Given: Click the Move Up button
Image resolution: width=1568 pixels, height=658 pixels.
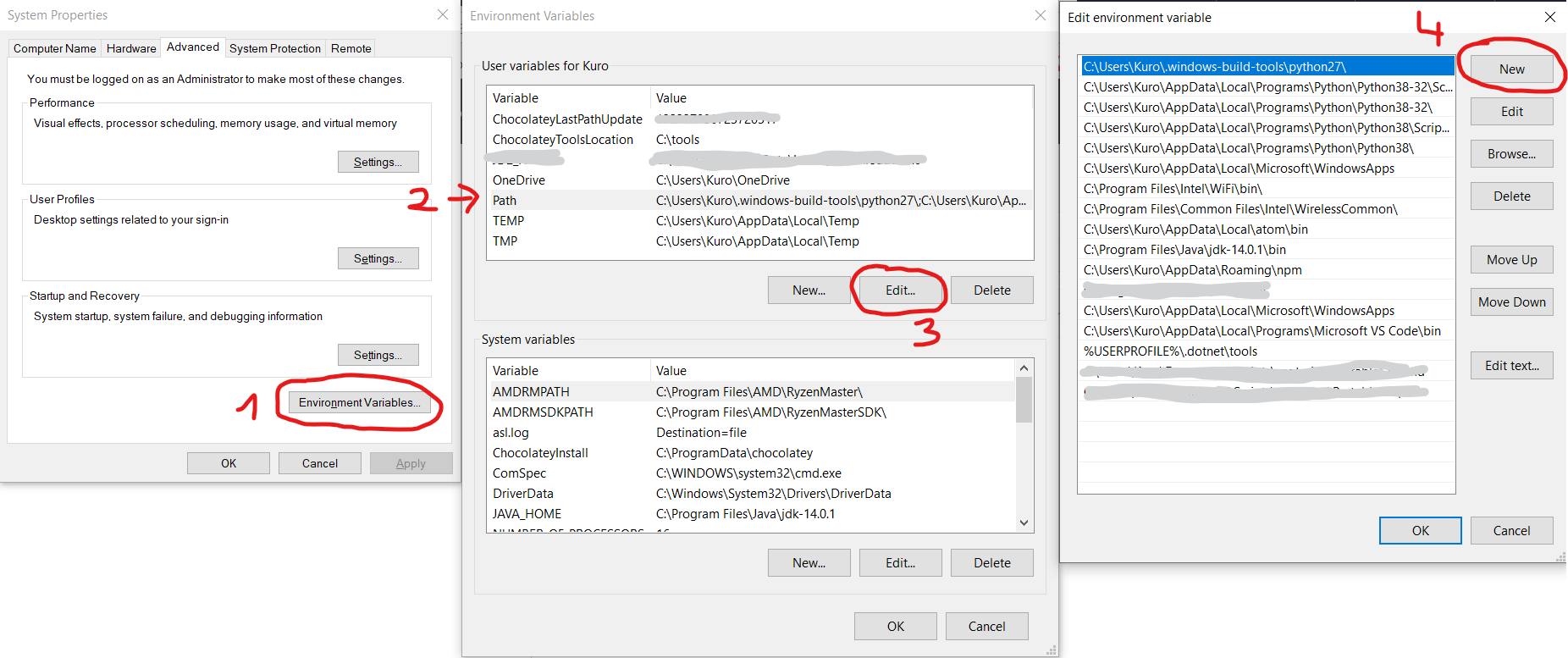Looking at the screenshot, I should coord(1511,259).
